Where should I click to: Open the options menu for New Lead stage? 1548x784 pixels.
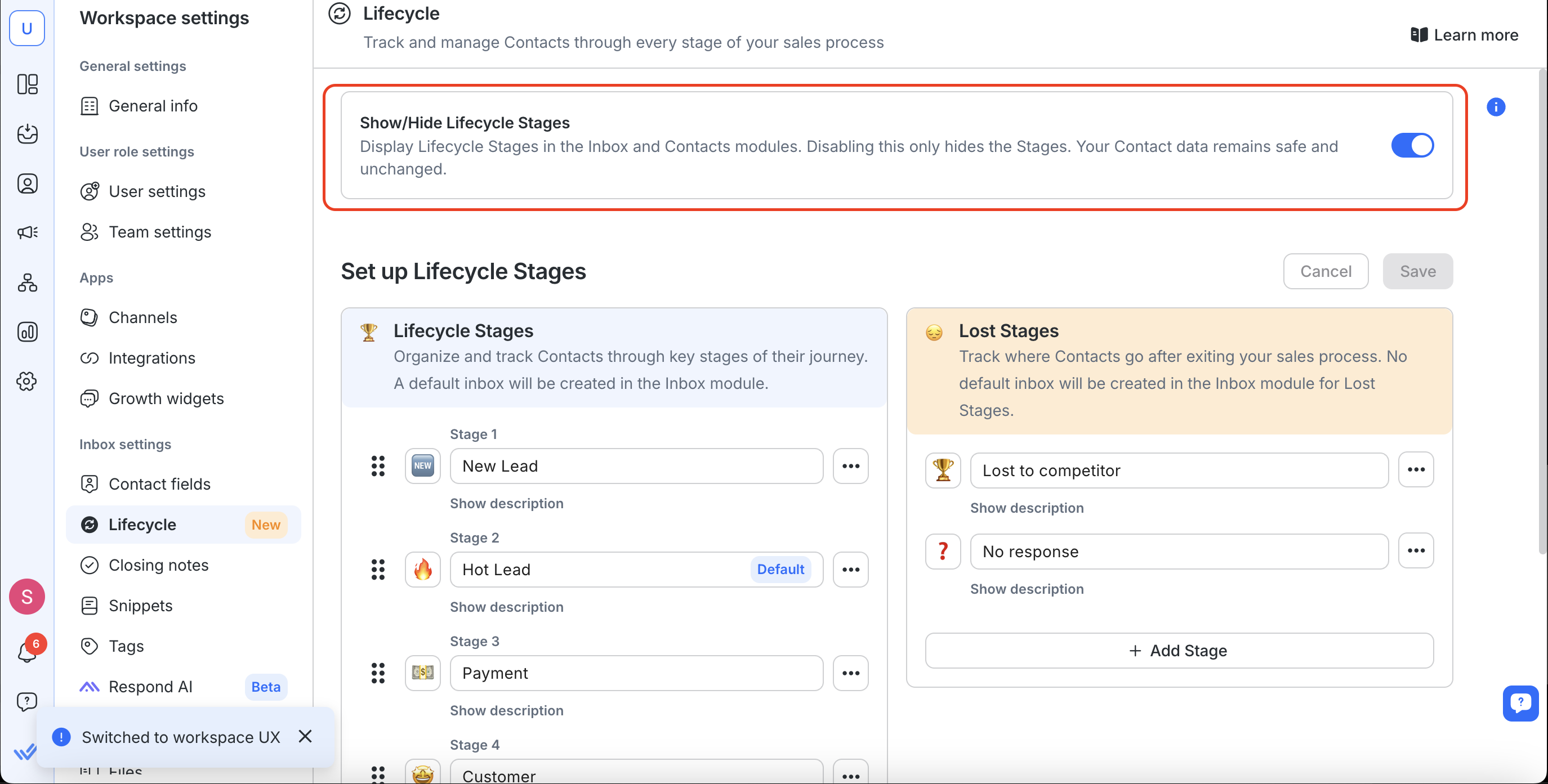coord(850,465)
